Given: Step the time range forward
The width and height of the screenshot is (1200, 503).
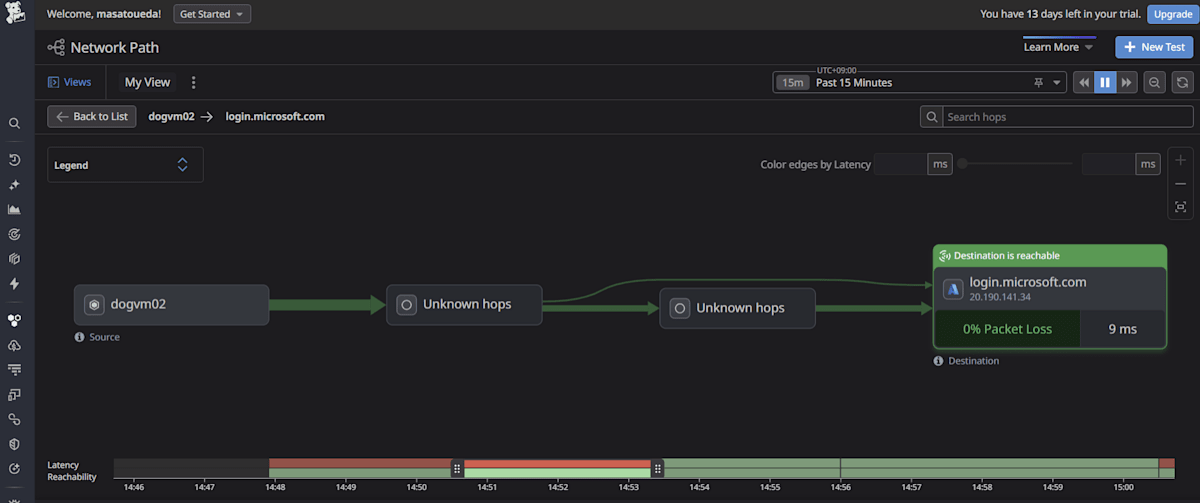Looking at the screenshot, I should coord(1127,82).
